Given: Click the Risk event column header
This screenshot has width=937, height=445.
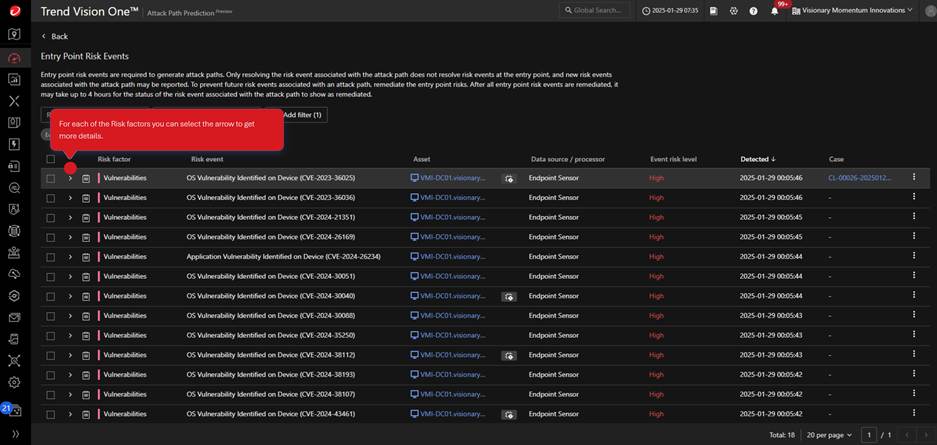Looking at the screenshot, I should (x=207, y=159).
